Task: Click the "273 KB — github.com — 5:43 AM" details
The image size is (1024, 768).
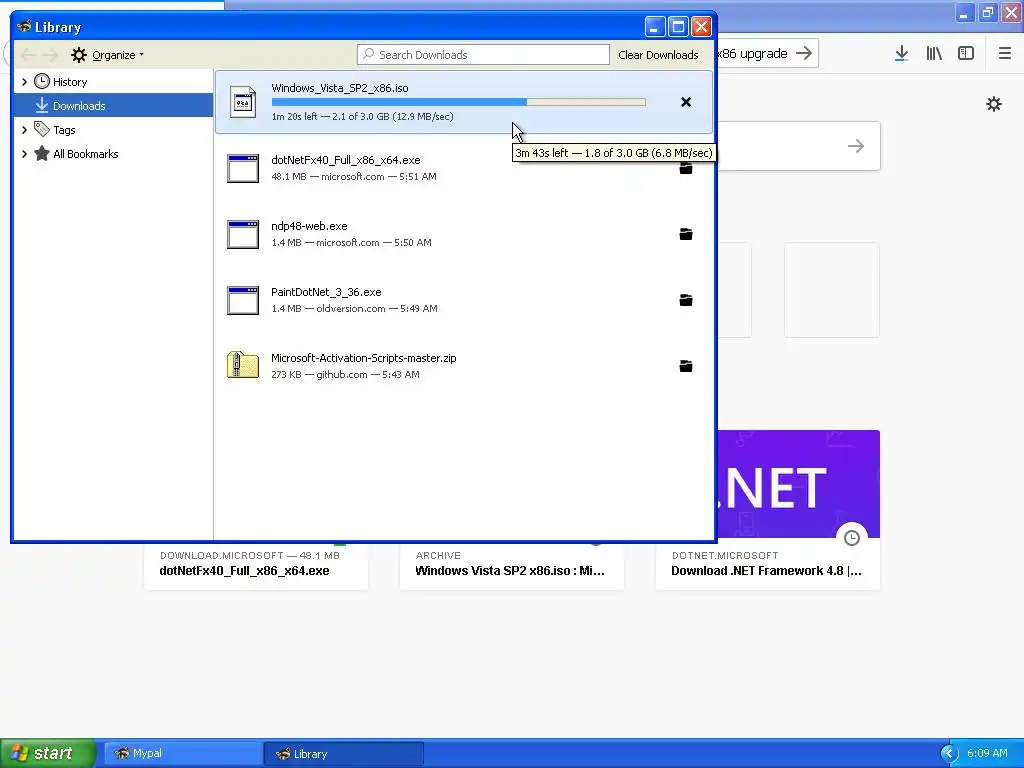Action: (x=345, y=374)
